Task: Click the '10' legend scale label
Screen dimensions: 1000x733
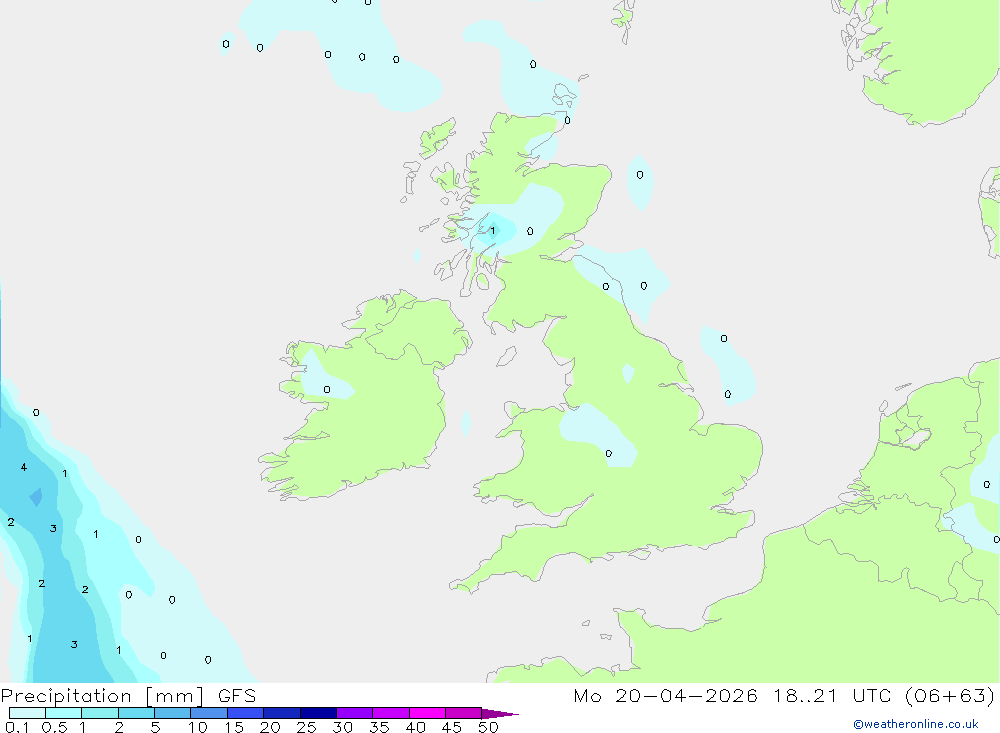Action: 198,727
